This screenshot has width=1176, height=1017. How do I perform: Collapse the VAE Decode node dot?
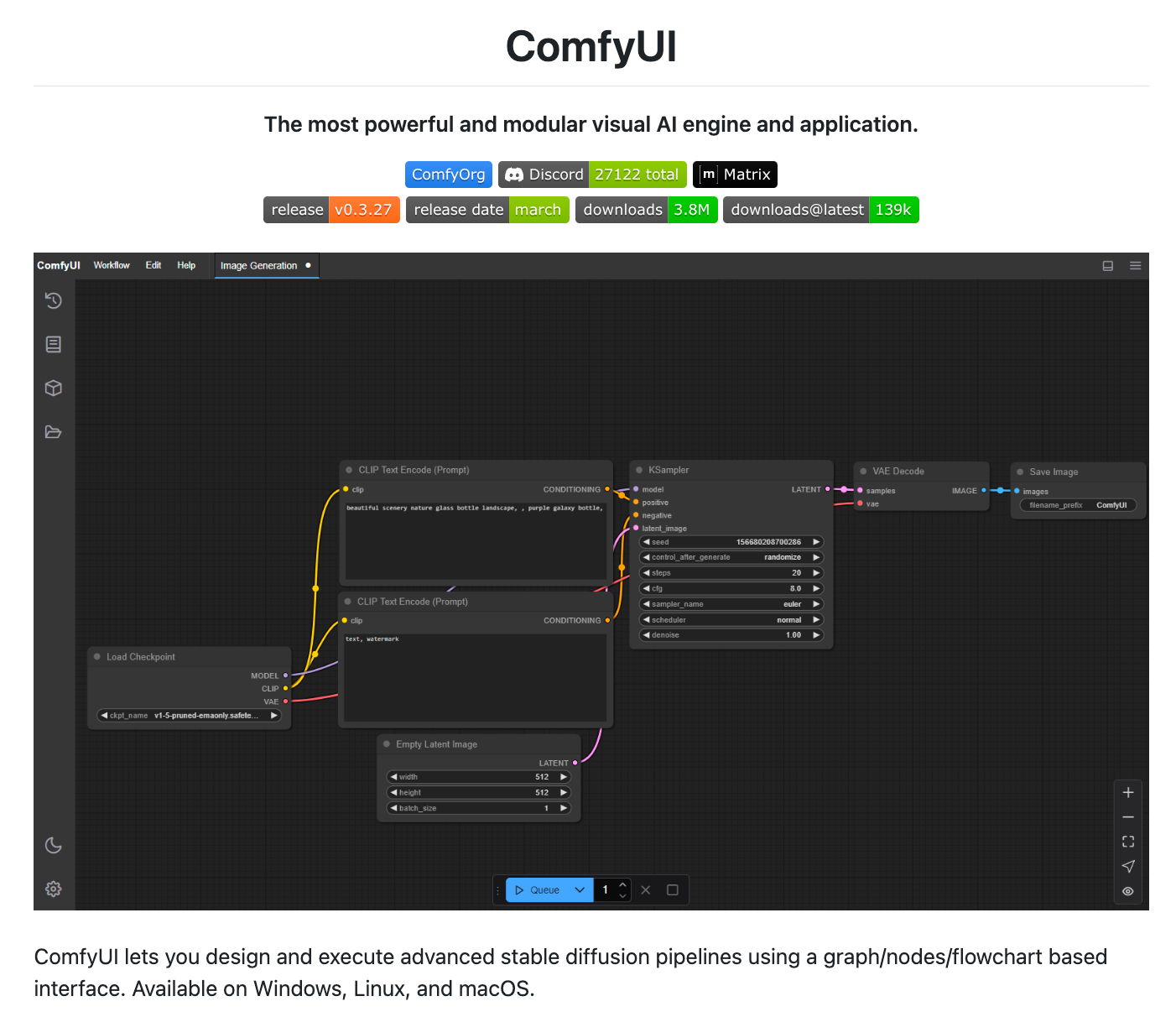pos(863,471)
